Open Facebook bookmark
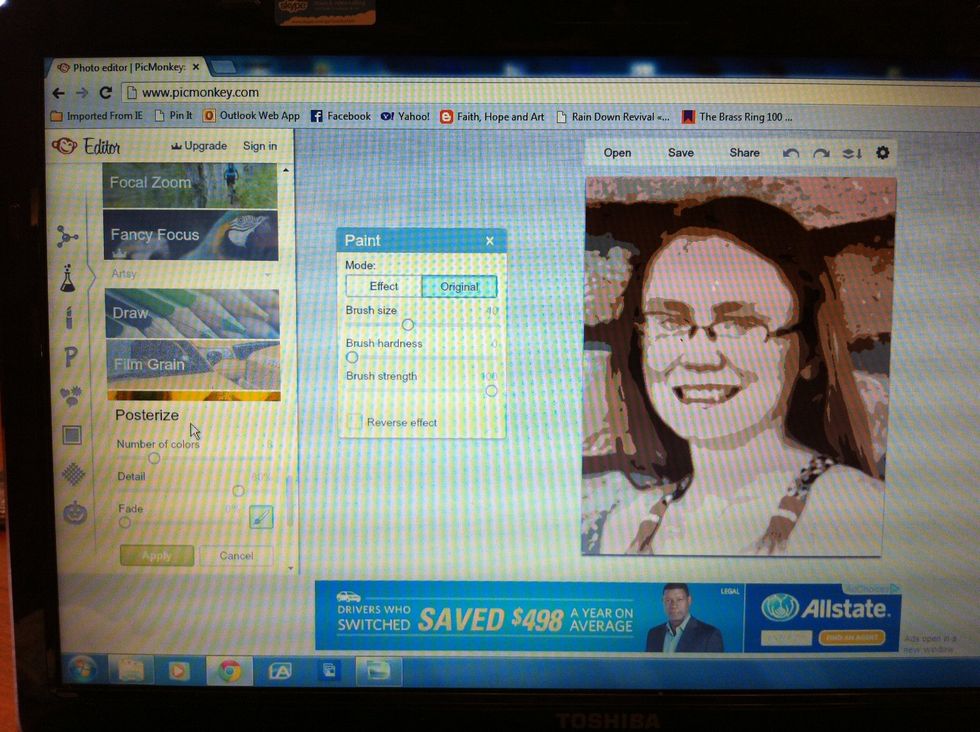The width and height of the screenshot is (980, 732). (x=341, y=116)
